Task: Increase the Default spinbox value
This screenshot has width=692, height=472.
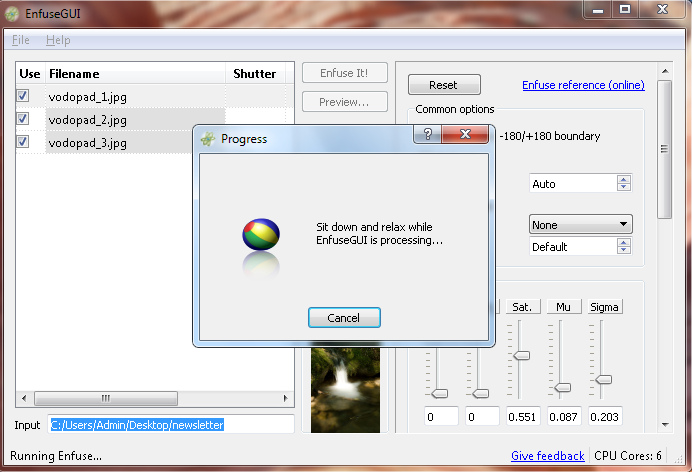Action: click(x=624, y=242)
